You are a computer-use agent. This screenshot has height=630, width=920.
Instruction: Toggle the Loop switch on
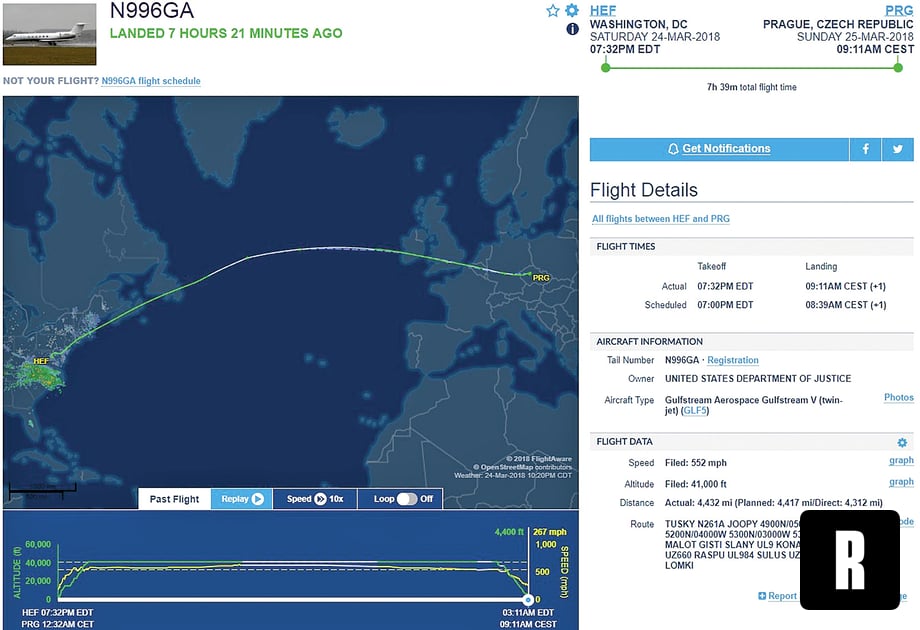[406, 499]
